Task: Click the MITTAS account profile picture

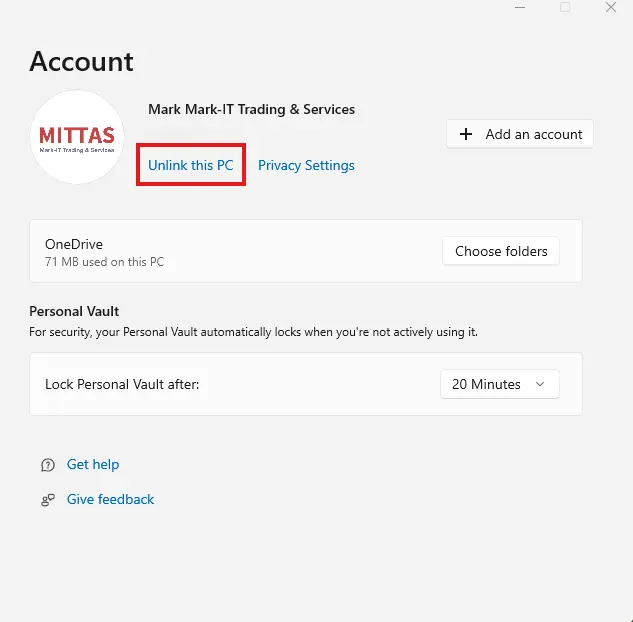Action: 77,137
